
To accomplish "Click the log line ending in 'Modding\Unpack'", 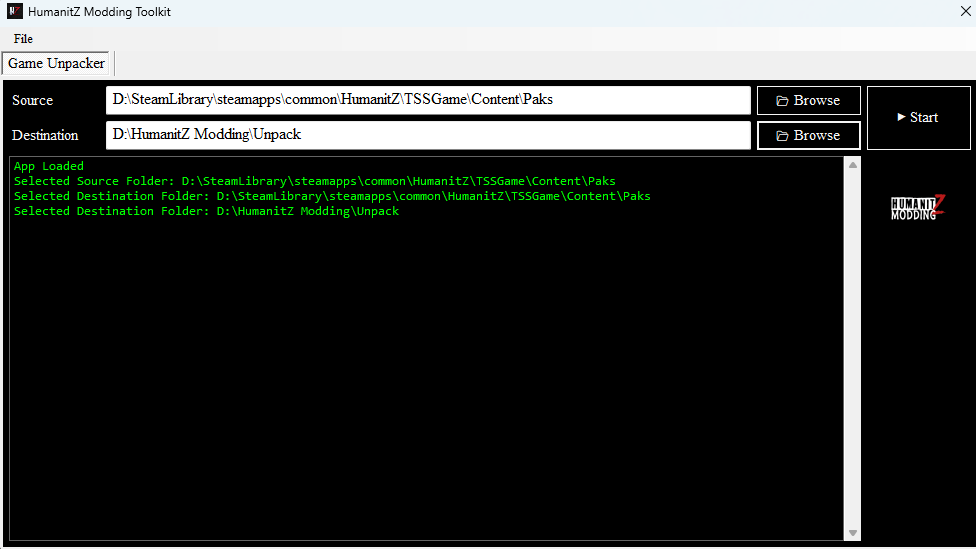I will [206, 211].
